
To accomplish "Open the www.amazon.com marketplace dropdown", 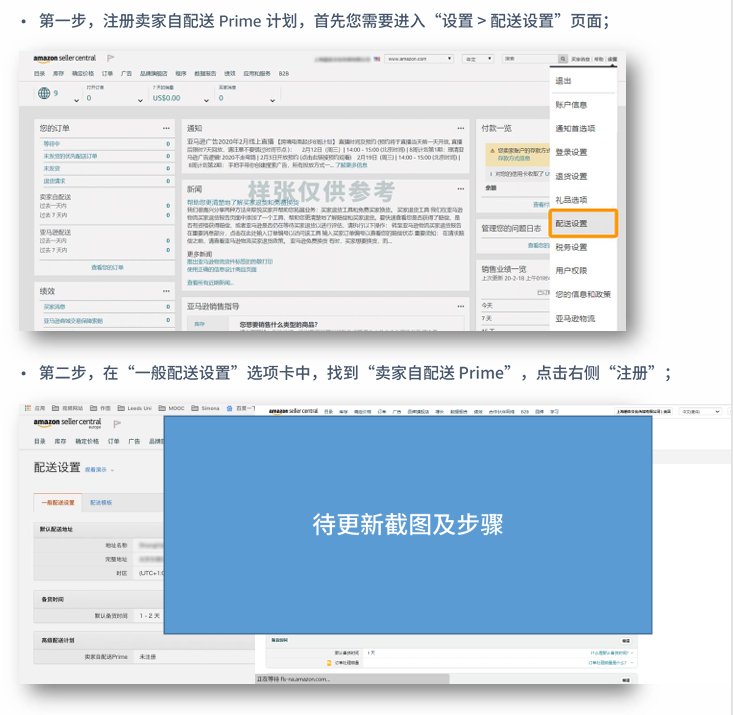I will (419, 59).
